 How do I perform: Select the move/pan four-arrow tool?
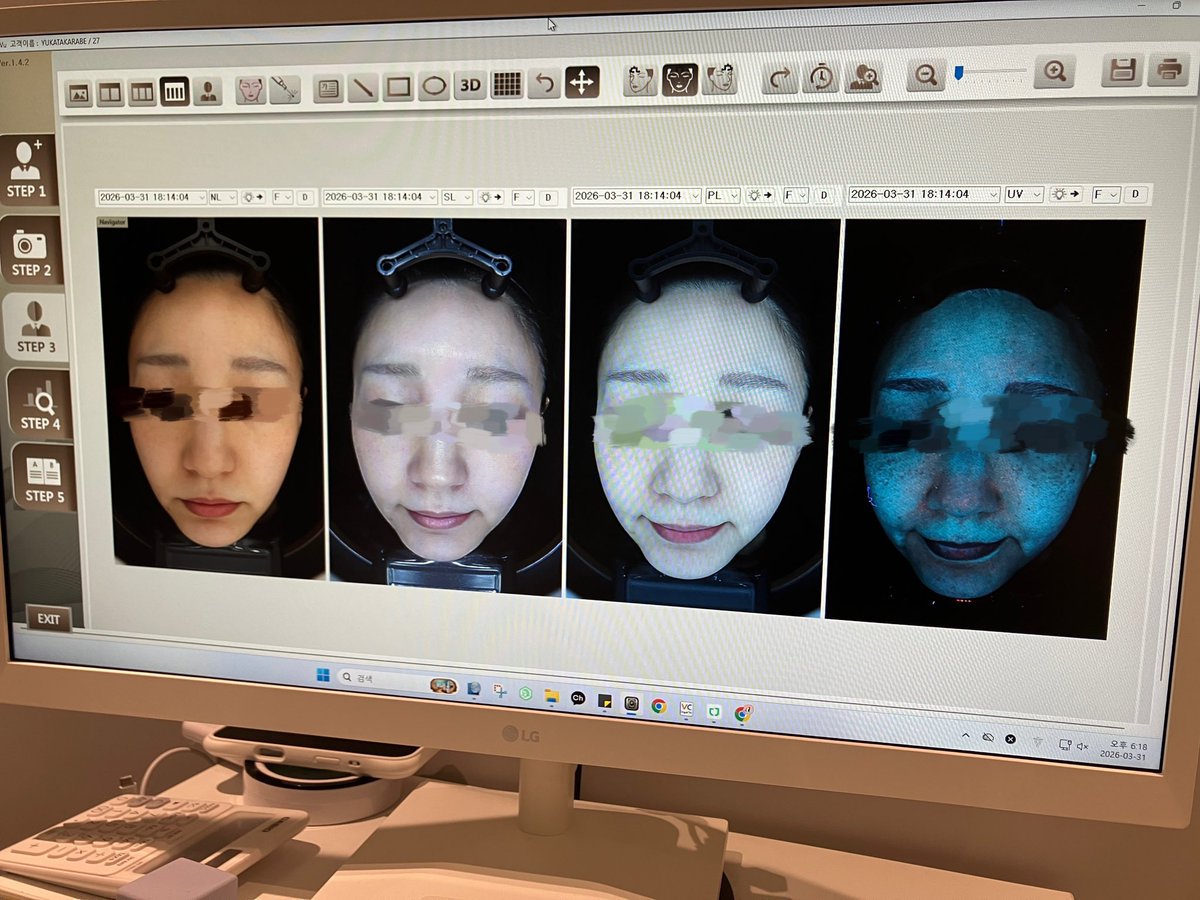click(581, 82)
